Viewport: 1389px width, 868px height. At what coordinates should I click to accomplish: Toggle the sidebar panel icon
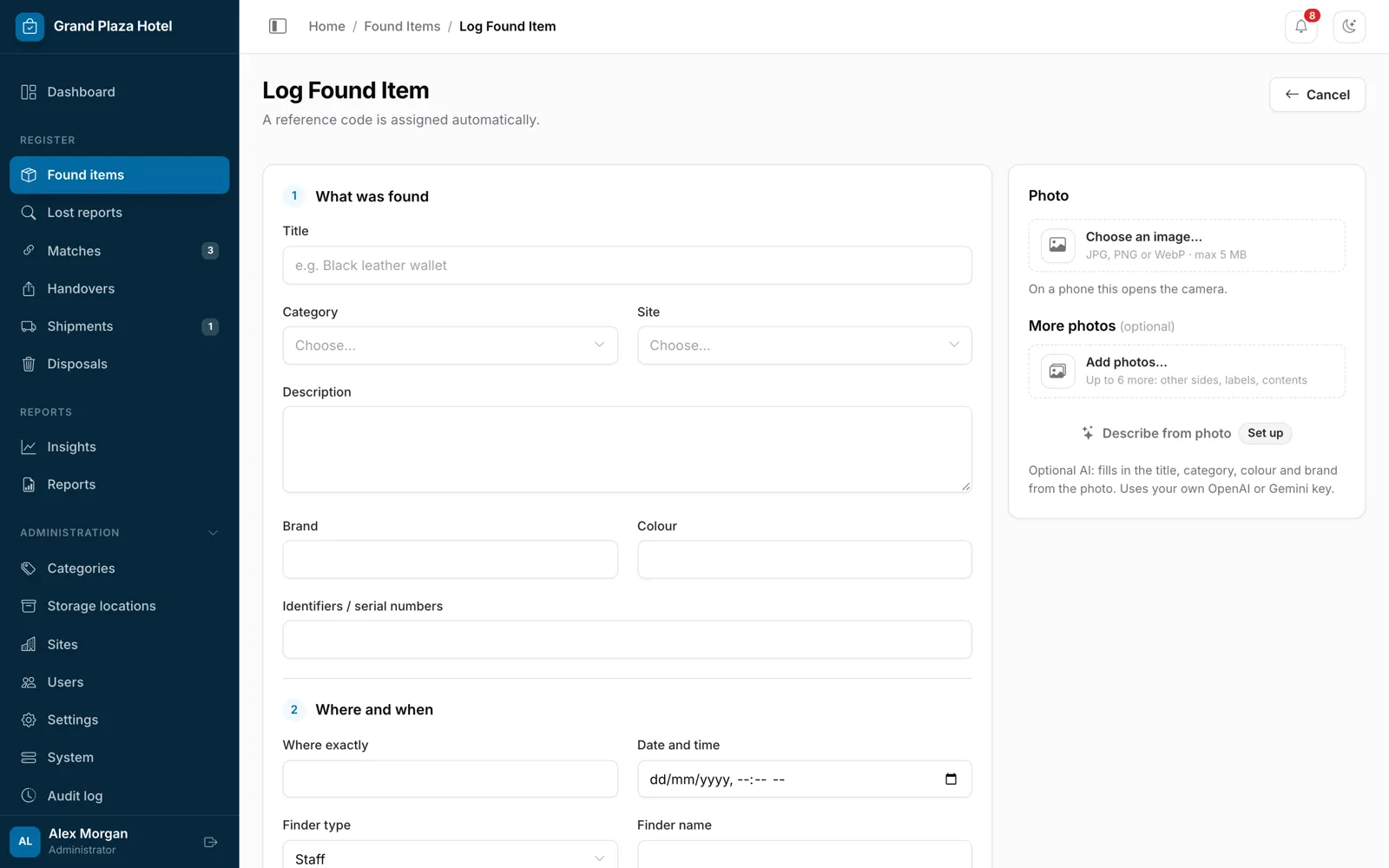278,26
